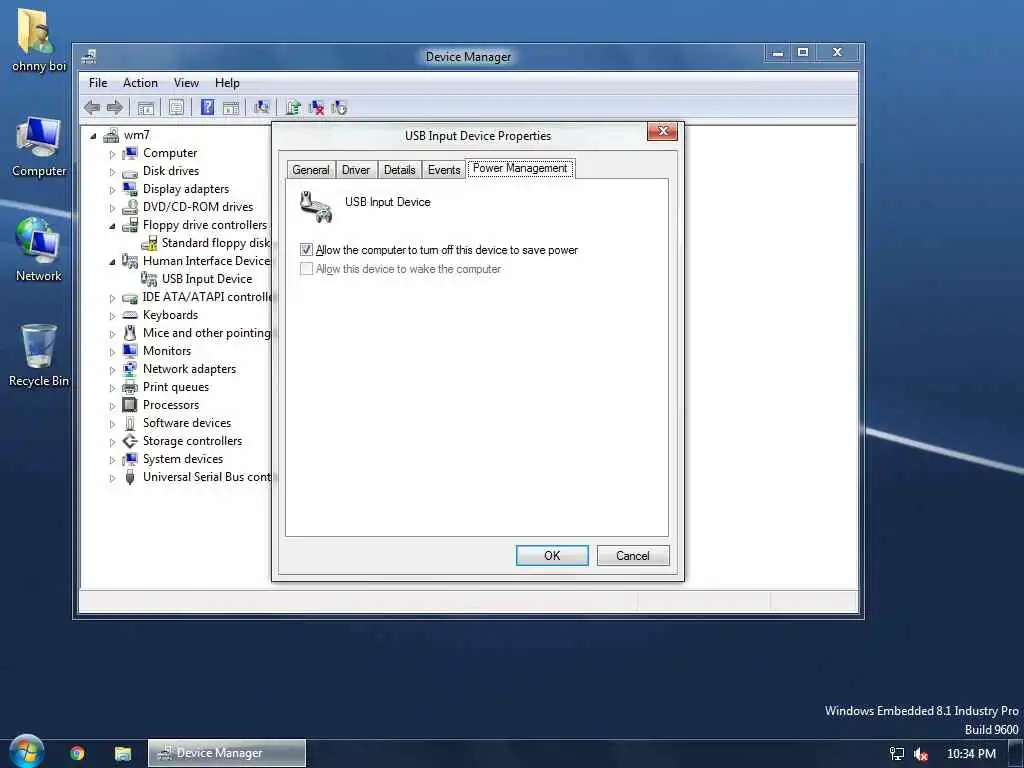Image resolution: width=1024 pixels, height=768 pixels.
Task: Click the Disk drives icon in the tree
Action: click(130, 172)
